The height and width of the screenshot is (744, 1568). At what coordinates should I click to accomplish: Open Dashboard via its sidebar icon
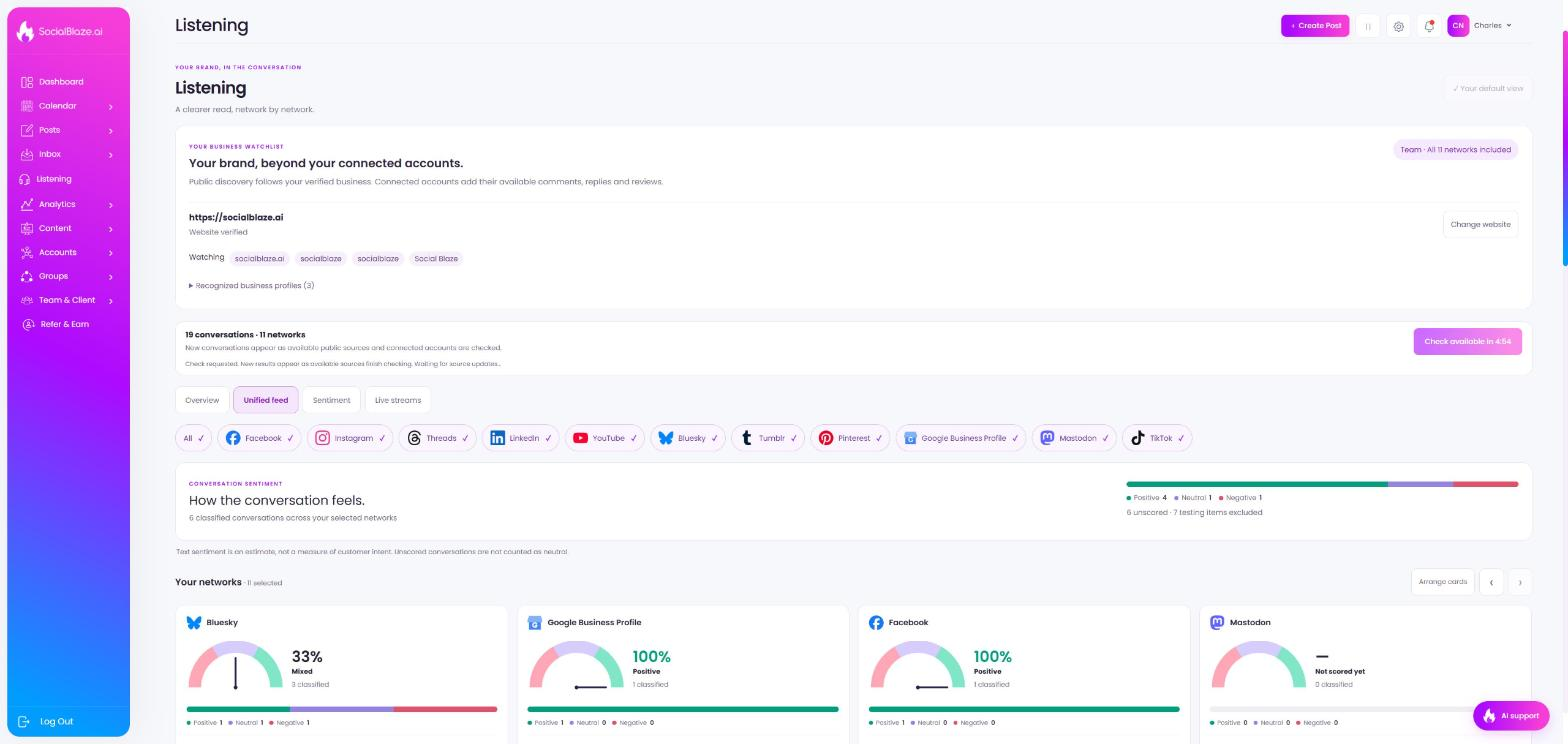27,82
